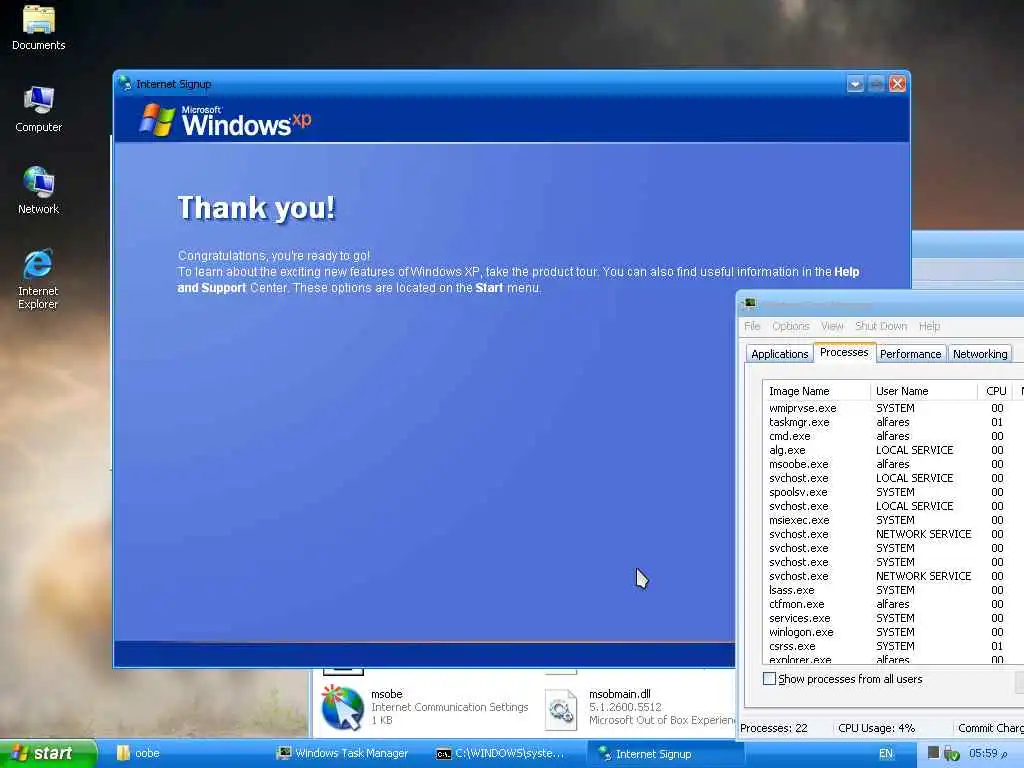The width and height of the screenshot is (1024, 768).
Task: Open Task Manager View menu
Action: (831, 326)
